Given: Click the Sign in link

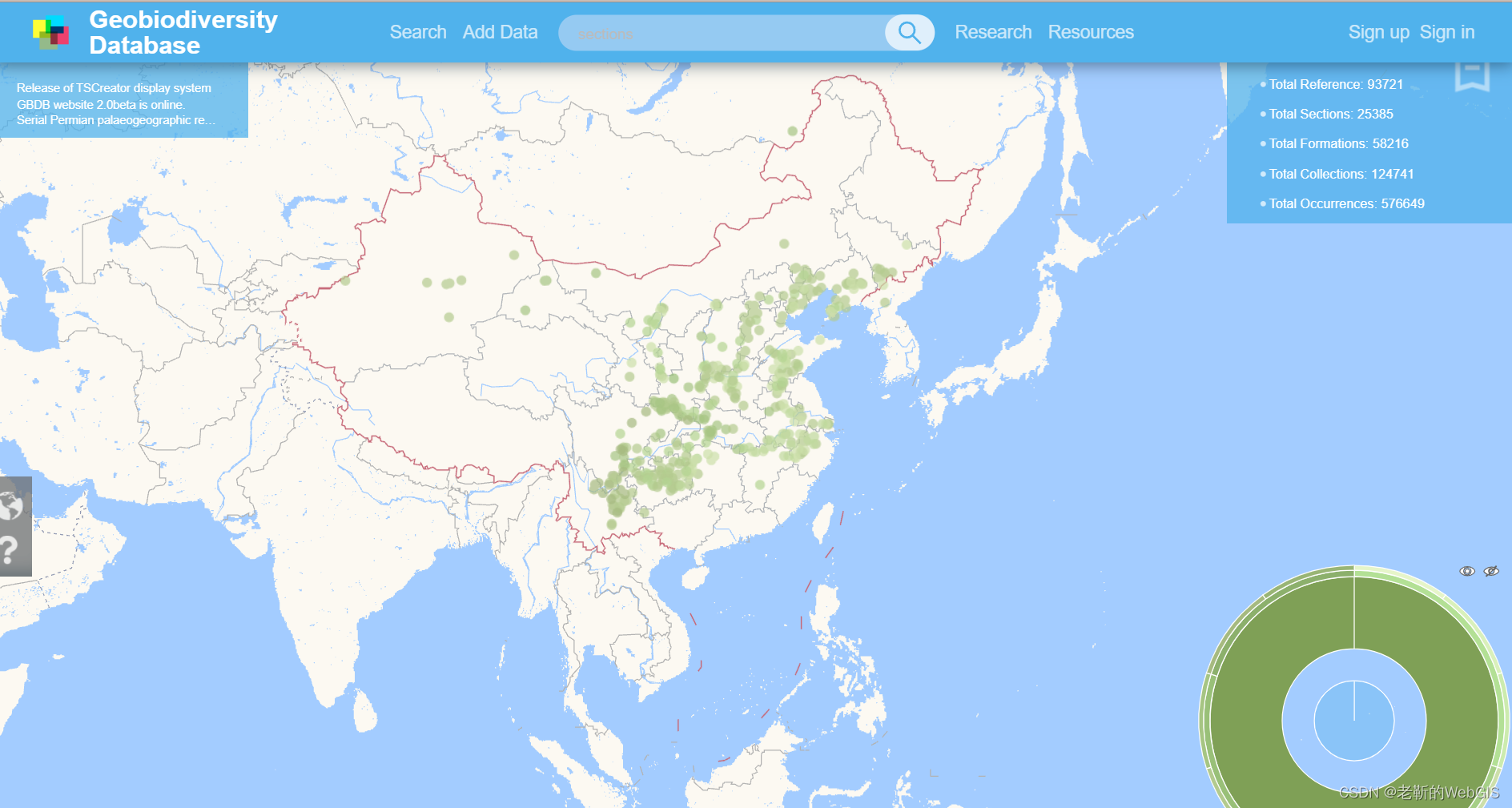Looking at the screenshot, I should [x=1447, y=32].
